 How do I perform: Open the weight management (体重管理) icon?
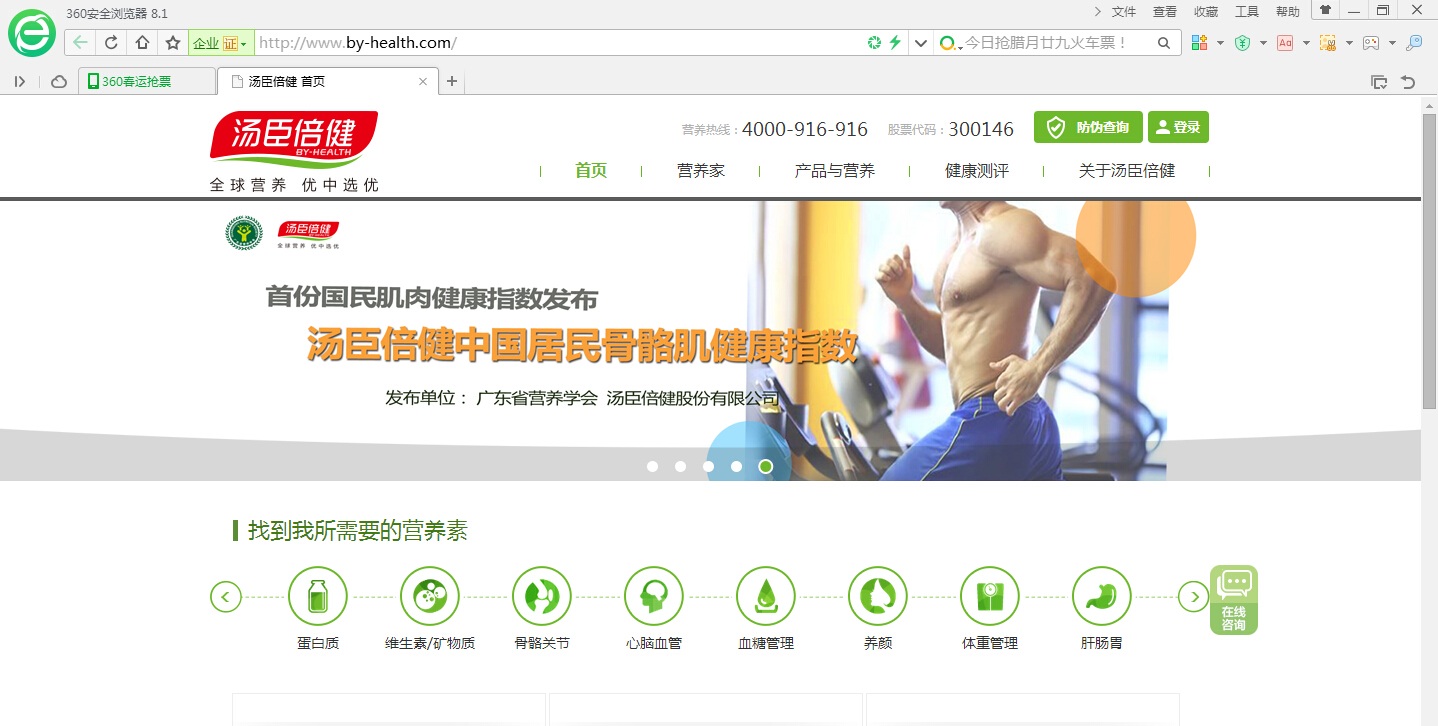pyautogui.click(x=990, y=597)
